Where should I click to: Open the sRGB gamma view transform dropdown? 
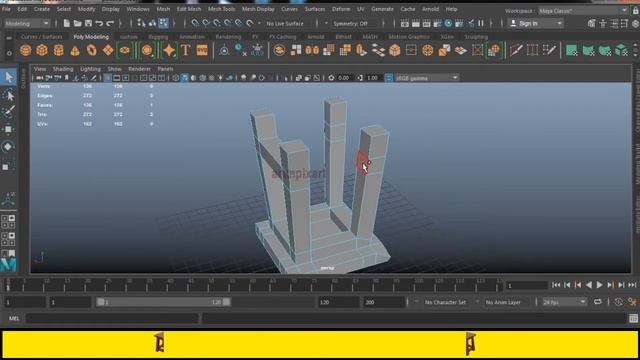pyautogui.click(x=427, y=78)
